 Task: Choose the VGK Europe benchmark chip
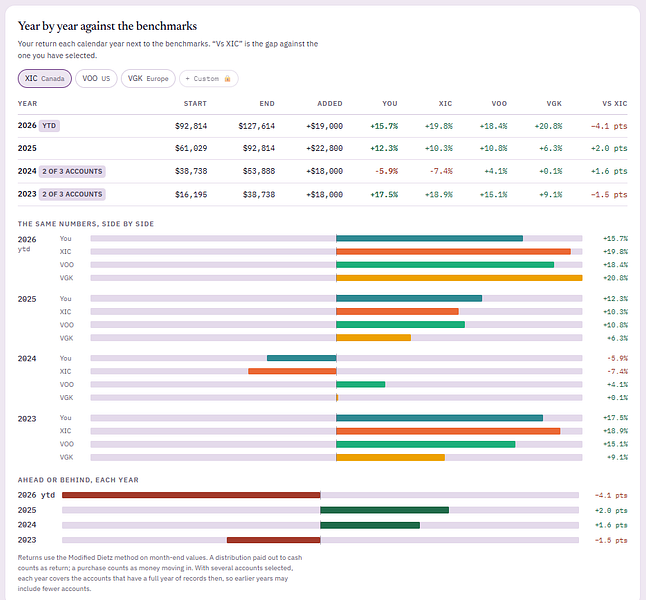click(148, 78)
